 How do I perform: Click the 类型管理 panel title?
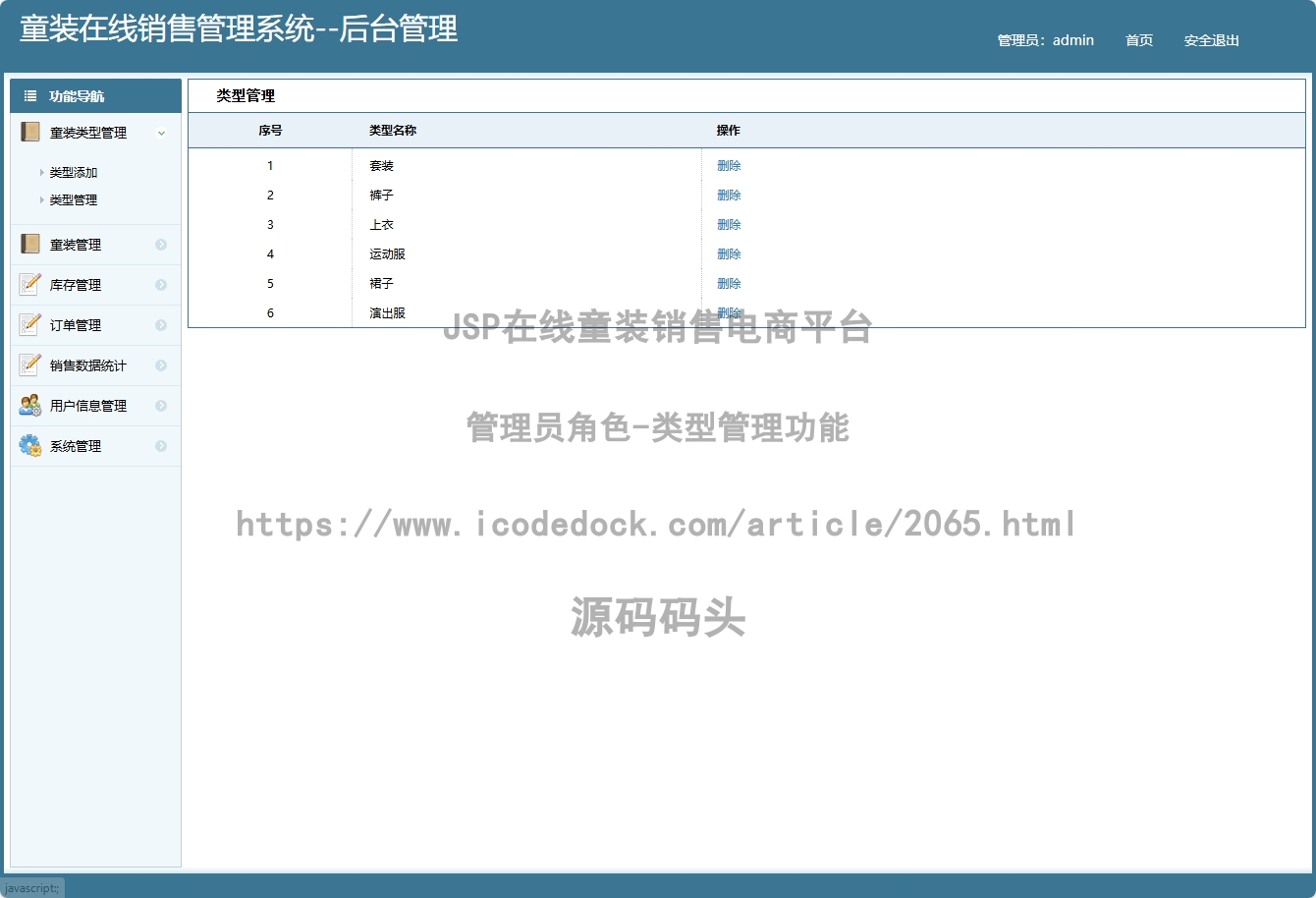tap(246, 95)
